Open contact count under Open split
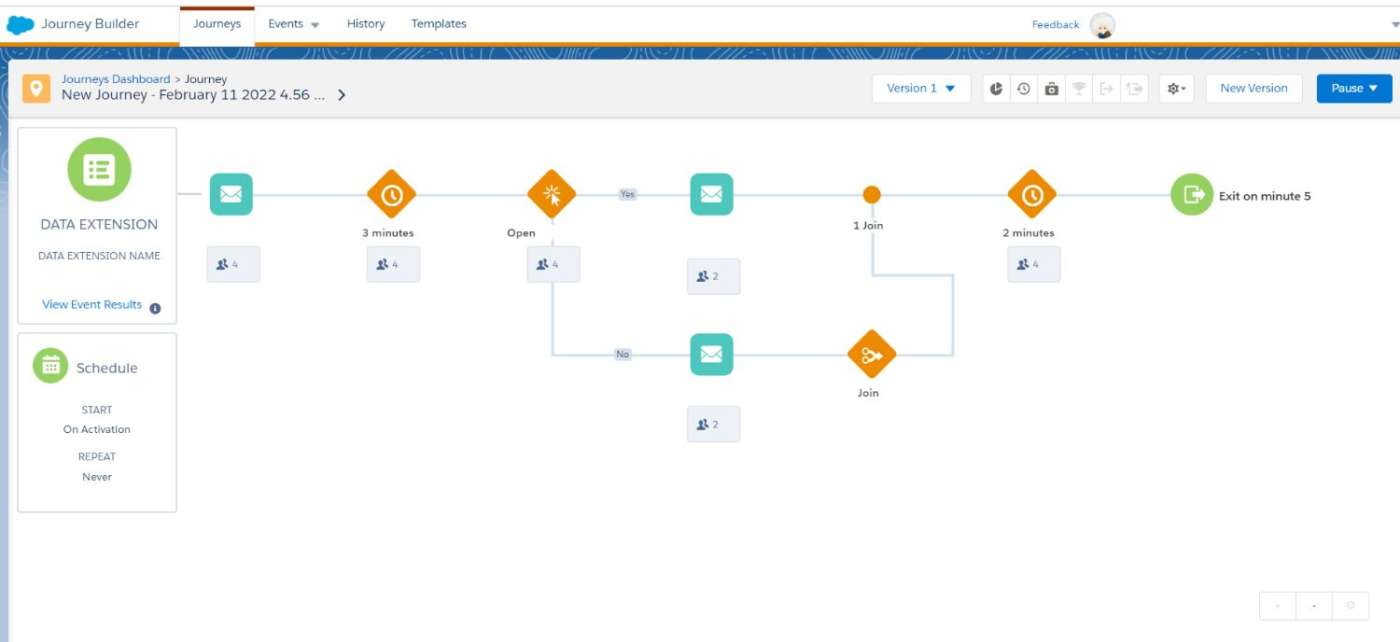Image resolution: width=1400 pixels, height=642 pixels. pyautogui.click(x=553, y=264)
